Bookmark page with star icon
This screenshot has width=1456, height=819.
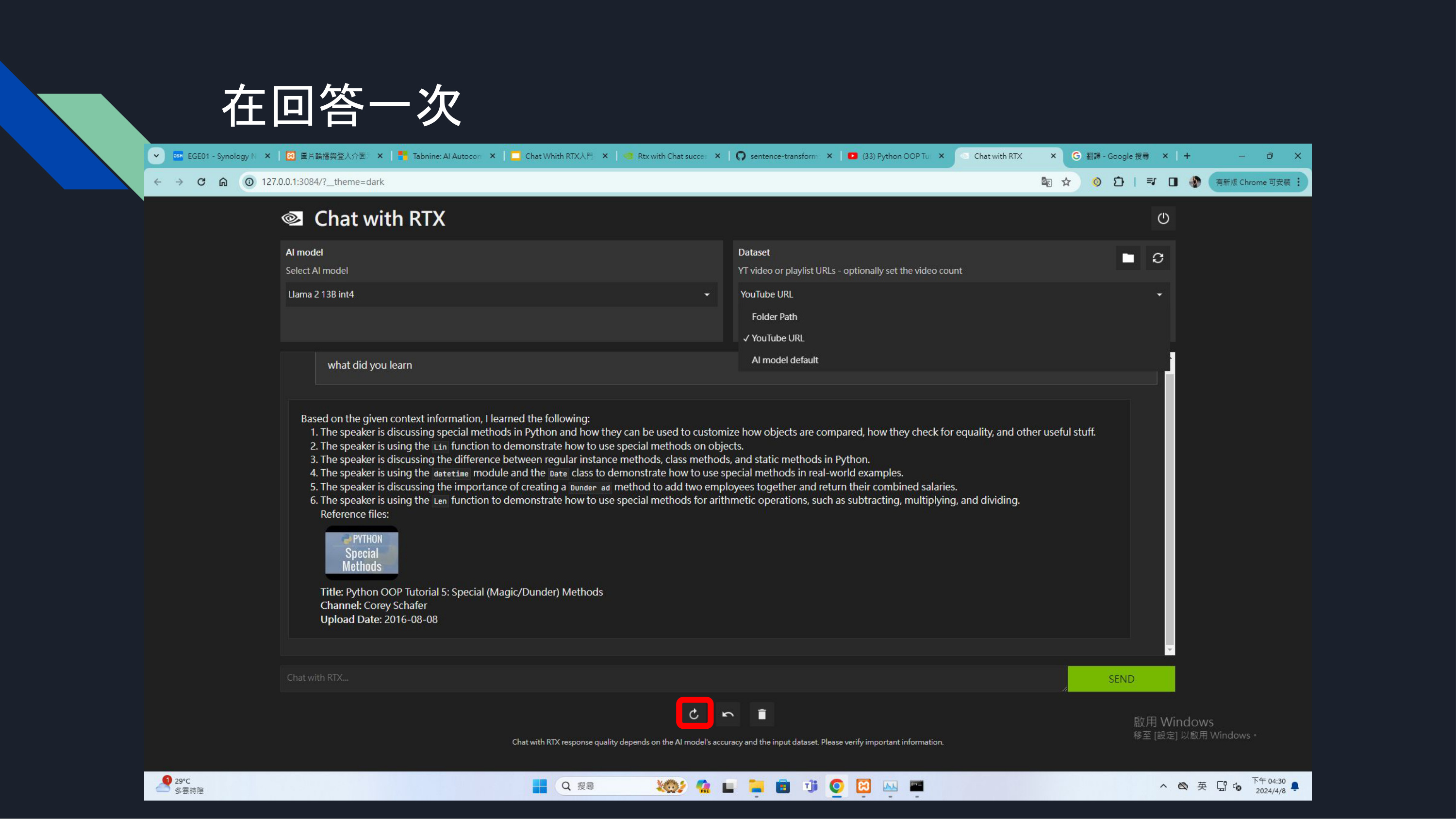tap(1066, 181)
